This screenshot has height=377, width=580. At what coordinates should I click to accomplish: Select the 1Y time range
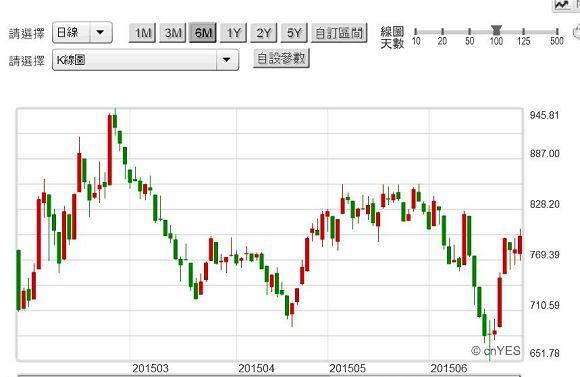[x=233, y=33]
